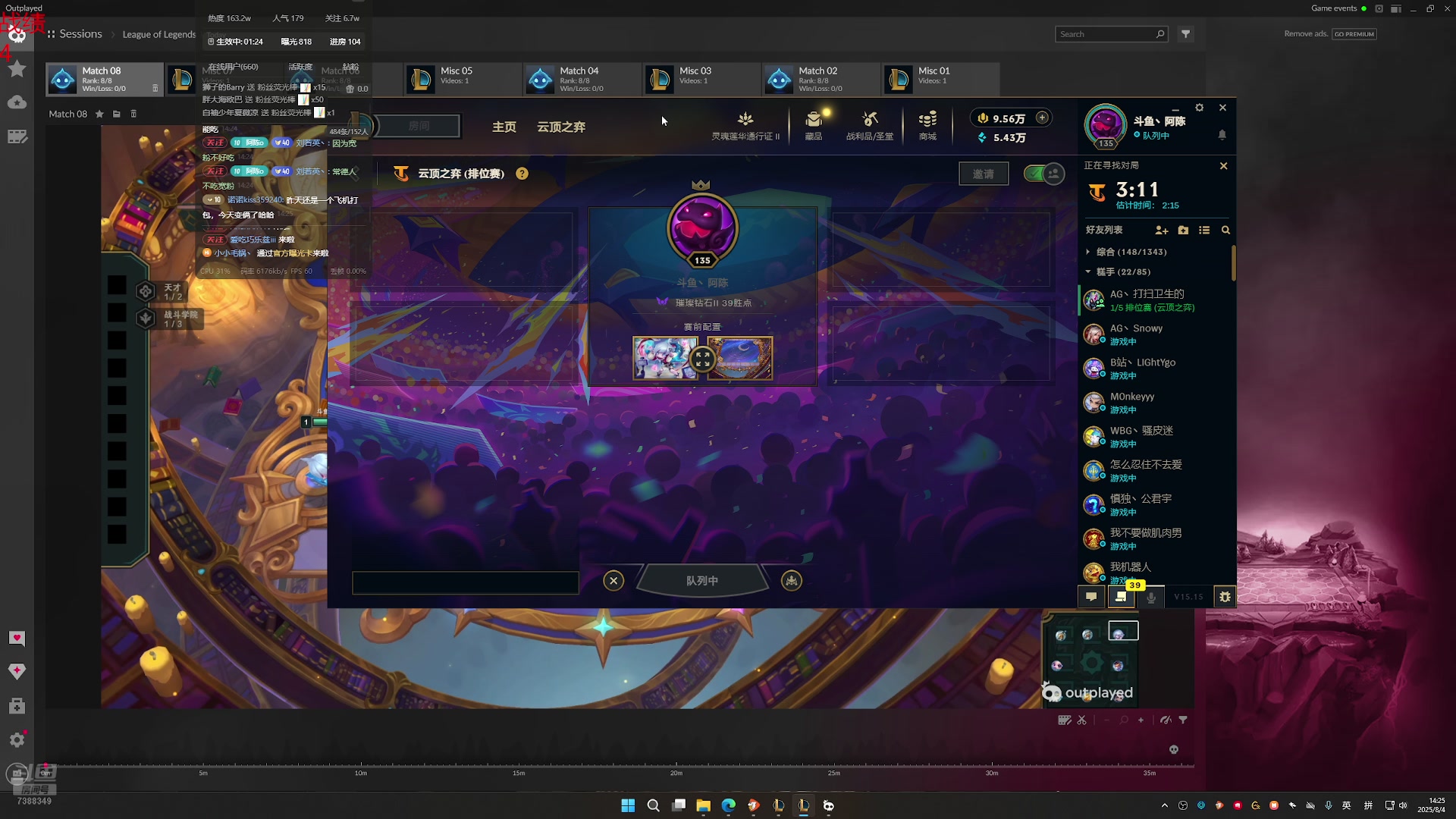Image resolution: width=1456 pixels, height=819 pixels.
Task: Click the new folder icon in friends list
Action: coord(1183,230)
